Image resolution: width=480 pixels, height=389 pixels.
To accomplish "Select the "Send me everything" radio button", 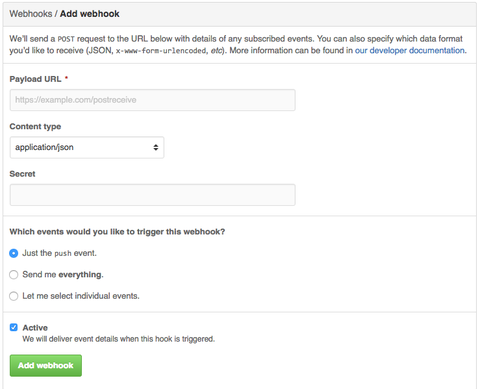I will 14,275.
